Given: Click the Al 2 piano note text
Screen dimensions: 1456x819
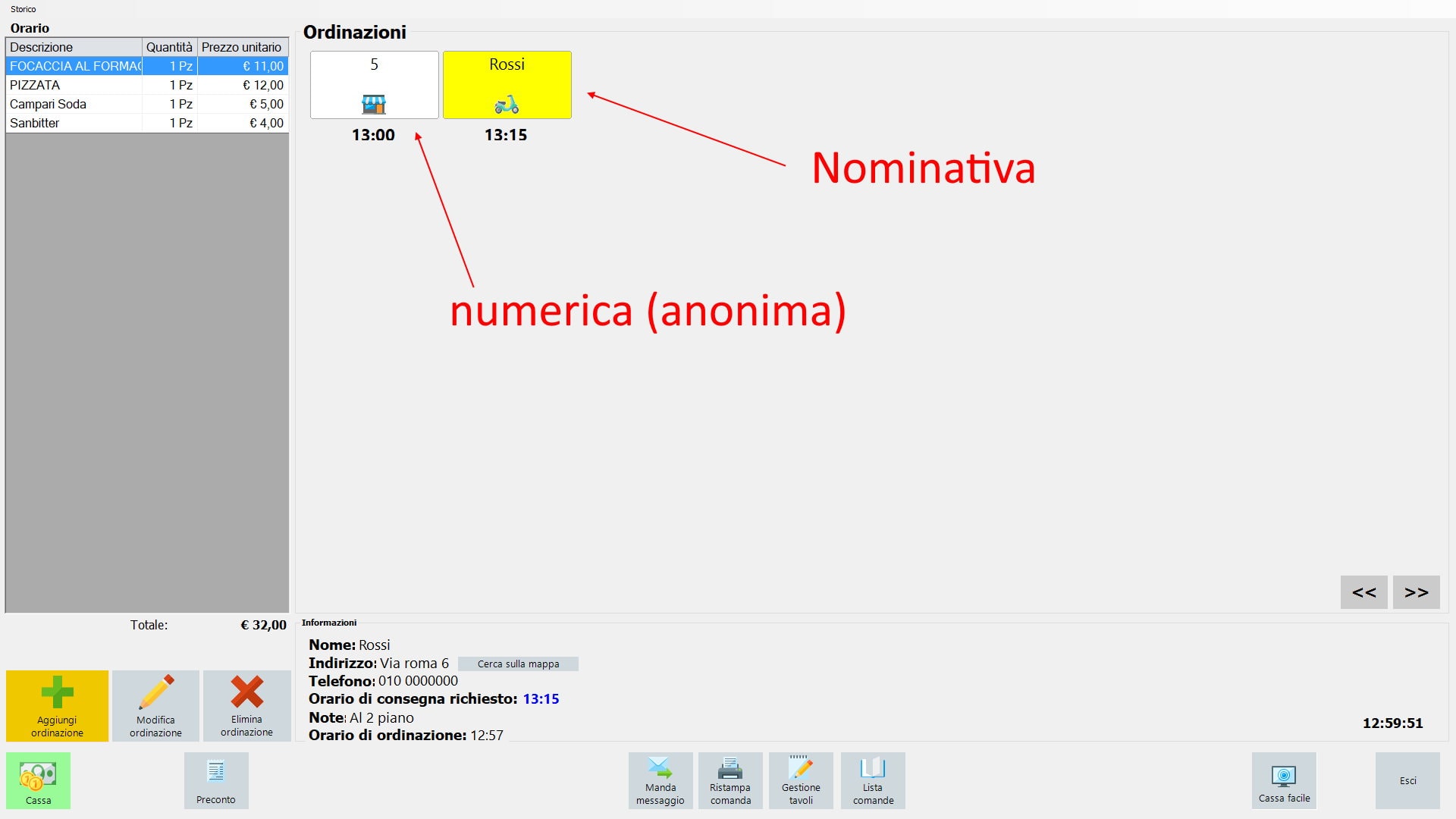Looking at the screenshot, I should [381, 717].
